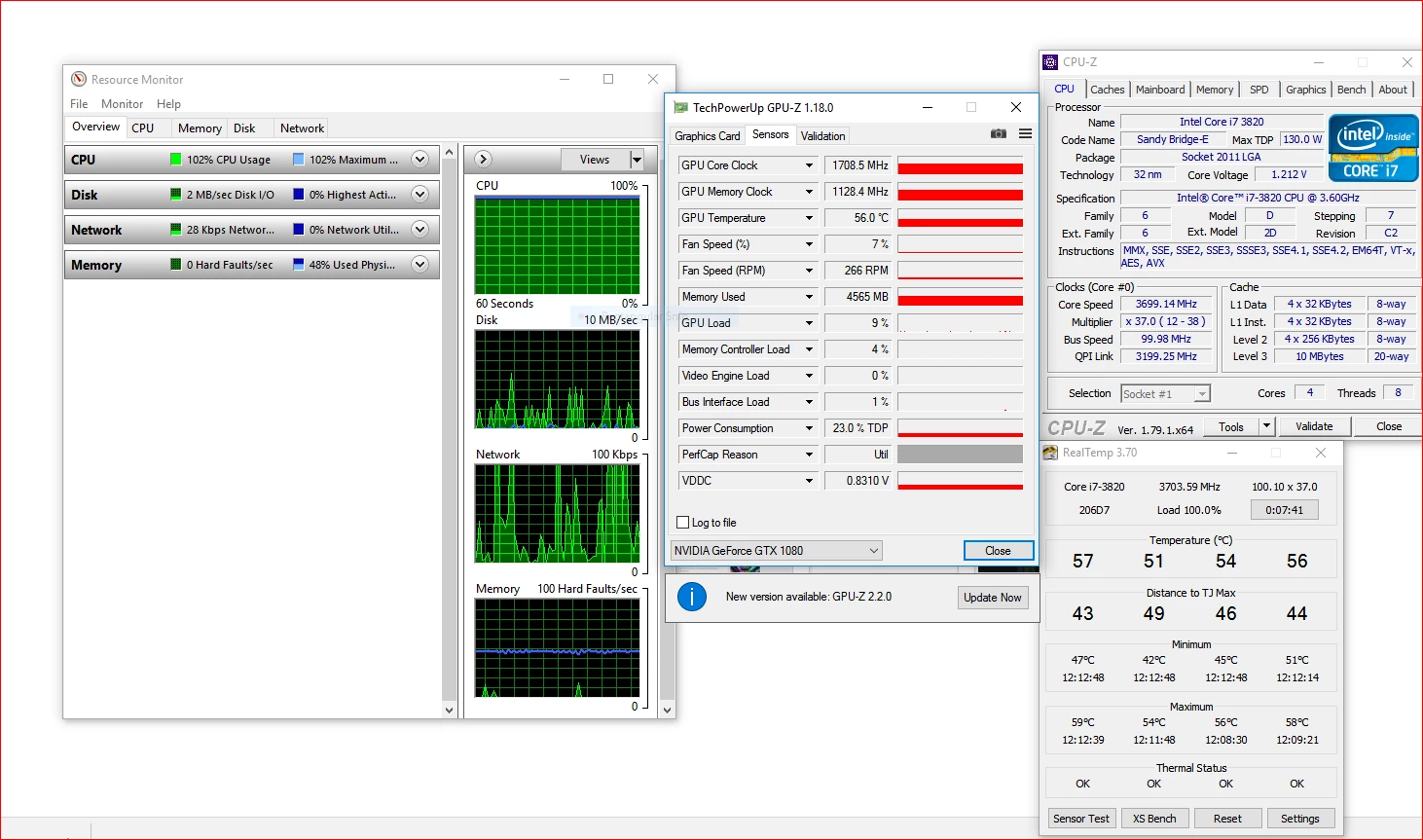
Task: Click the 0:07:41 timer button in RealTemp
Action: tap(1285, 510)
